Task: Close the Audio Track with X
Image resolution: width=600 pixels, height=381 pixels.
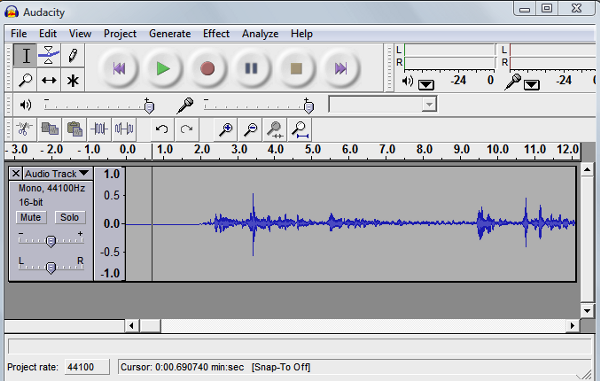Action: 16,174
